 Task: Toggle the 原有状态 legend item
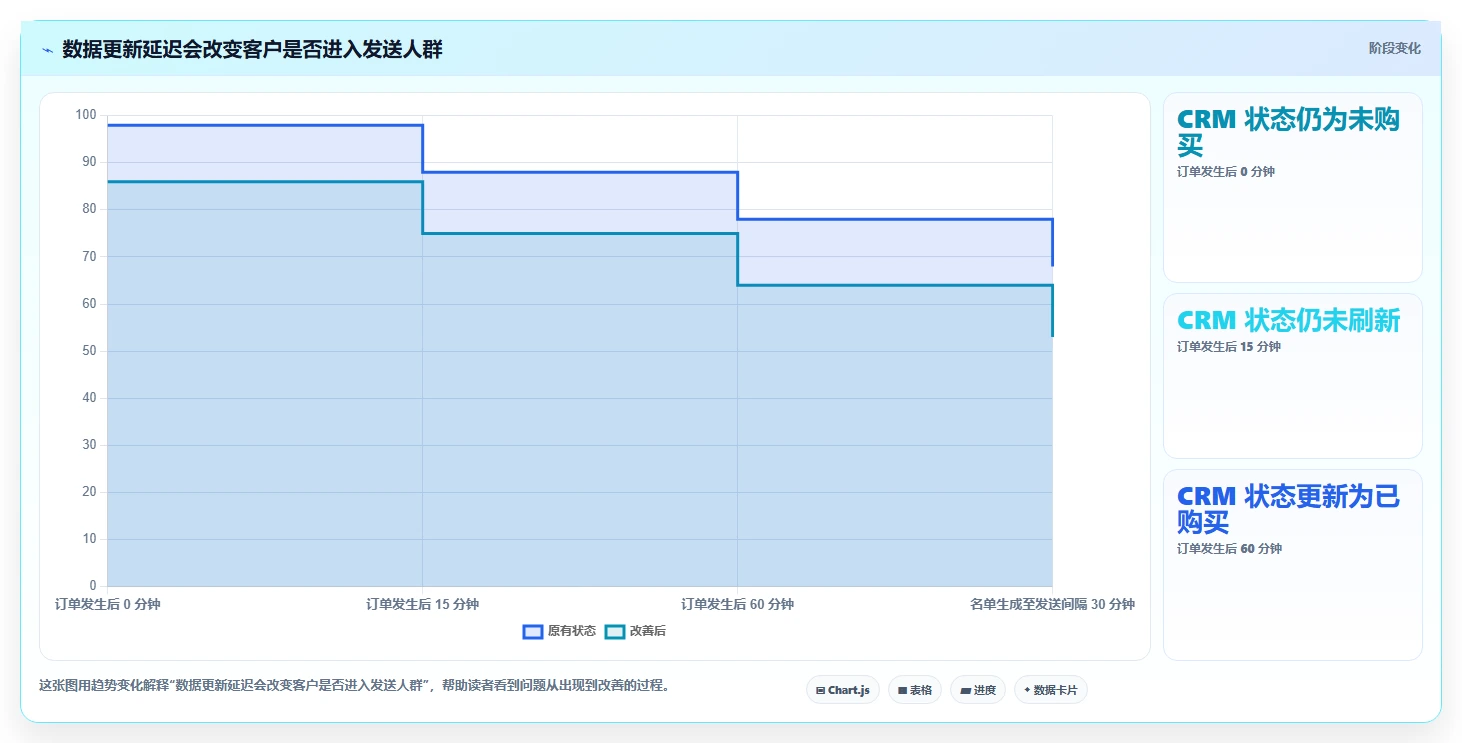(x=560, y=631)
